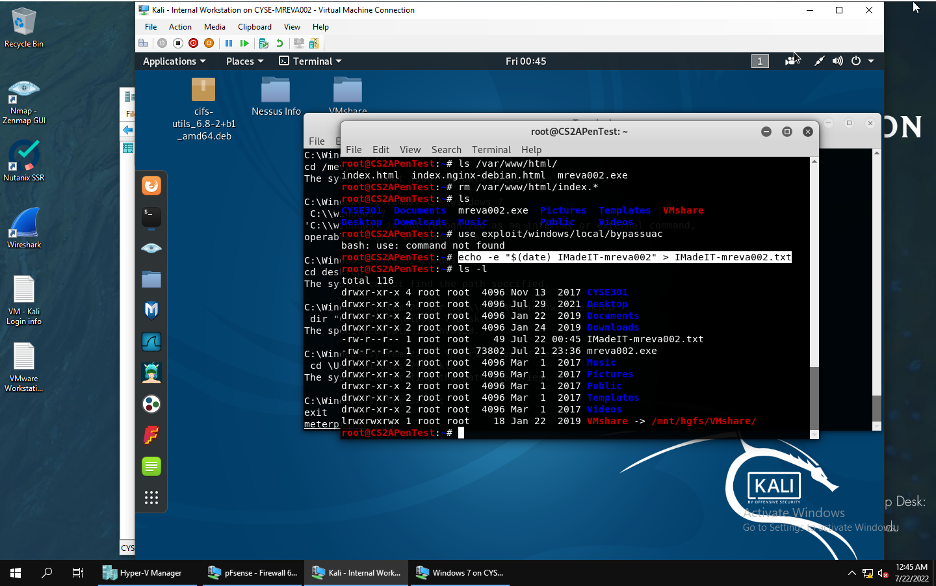Viewport: 936px width, 586px height.
Task: Open the Edit menu in the terminal
Action: 381,149
